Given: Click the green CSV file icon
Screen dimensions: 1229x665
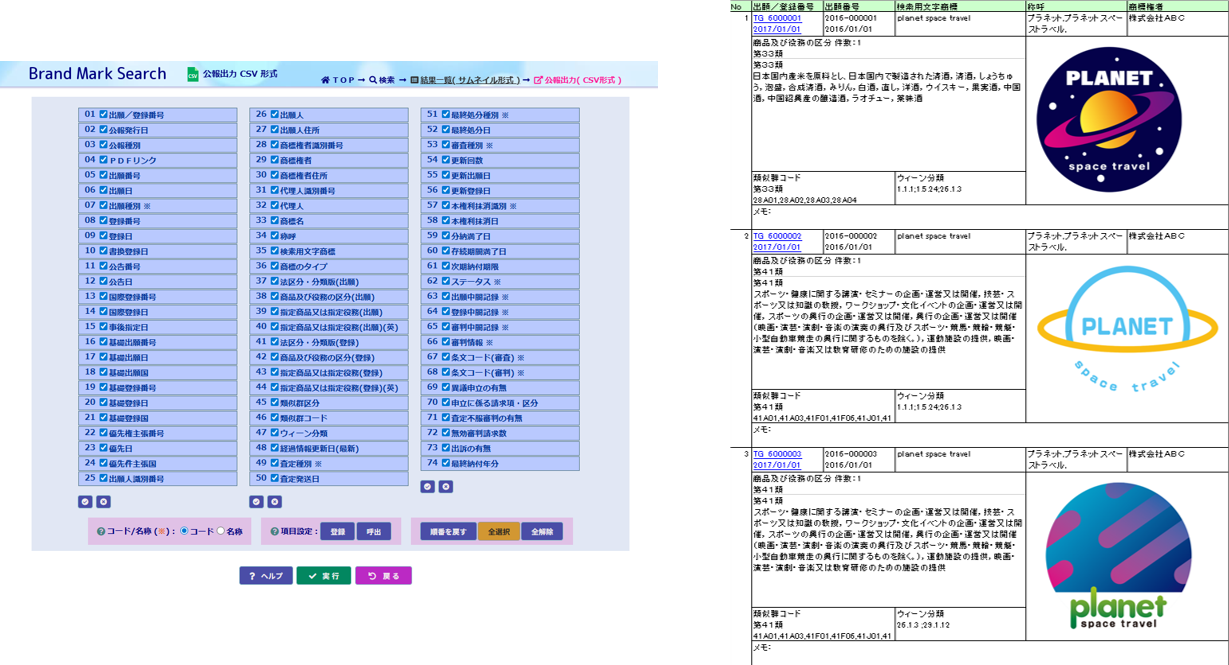Looking at the screenshot, I should pyautogui.click(x=192, y=74).
